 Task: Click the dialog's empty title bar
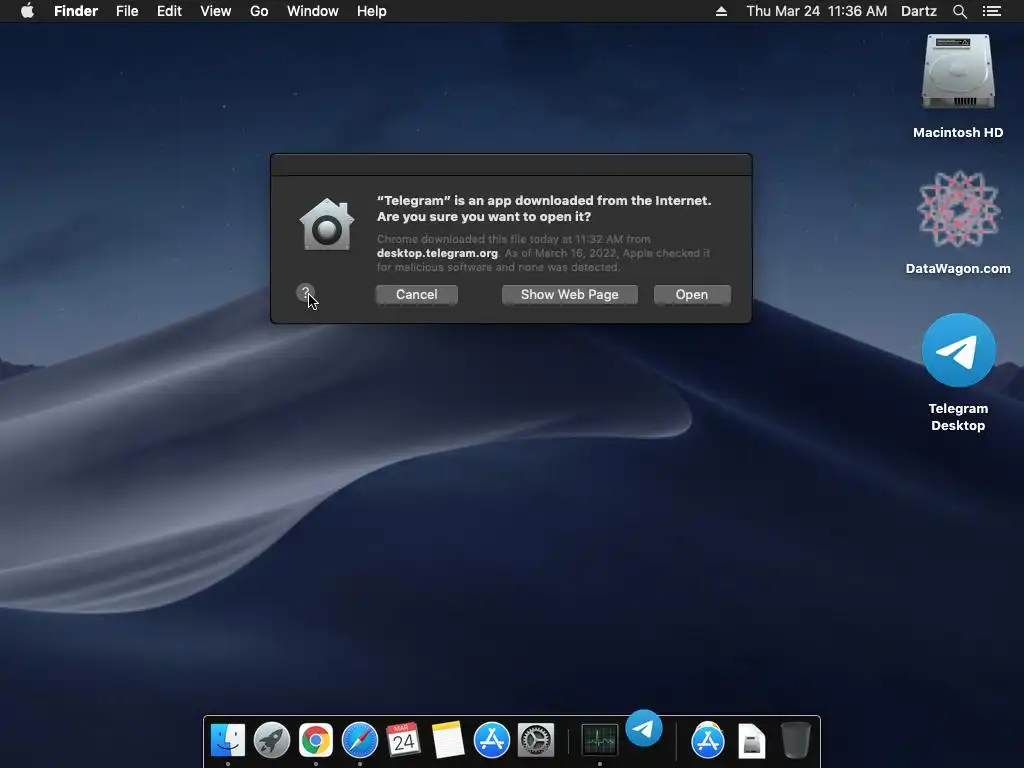tap(511, 165)
